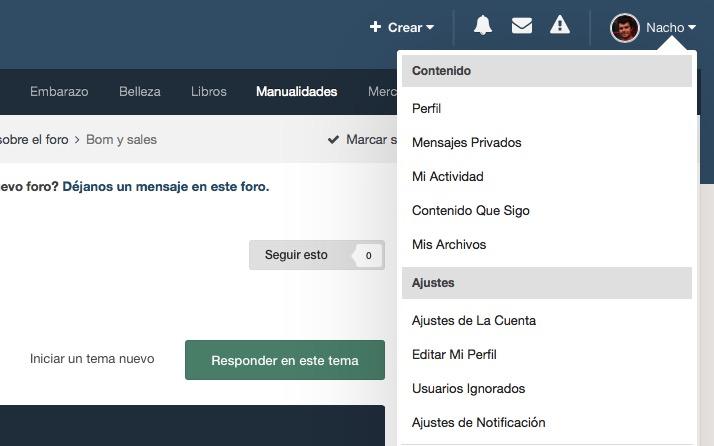Click Iniciar un tema nuevo link

[x=92, y=359]
